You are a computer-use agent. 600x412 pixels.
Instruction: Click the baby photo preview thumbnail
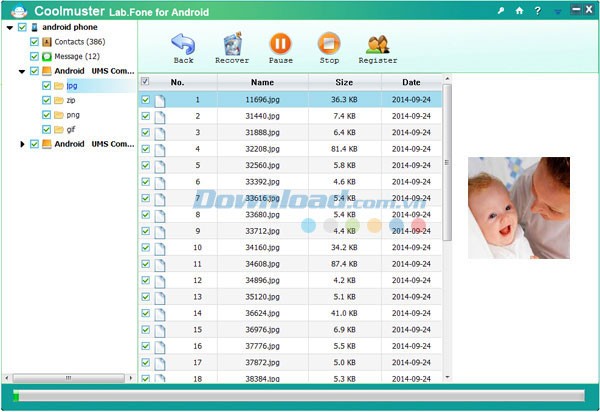(519, 208)
